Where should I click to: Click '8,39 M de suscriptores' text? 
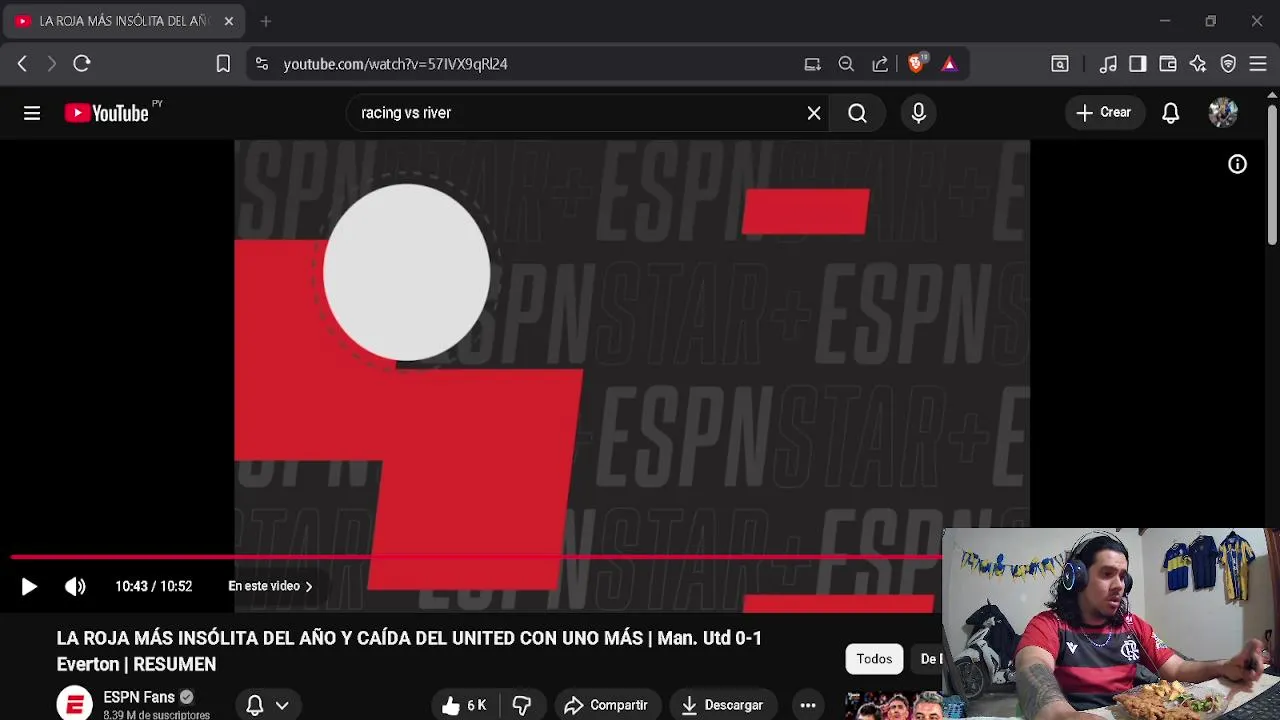156,715
